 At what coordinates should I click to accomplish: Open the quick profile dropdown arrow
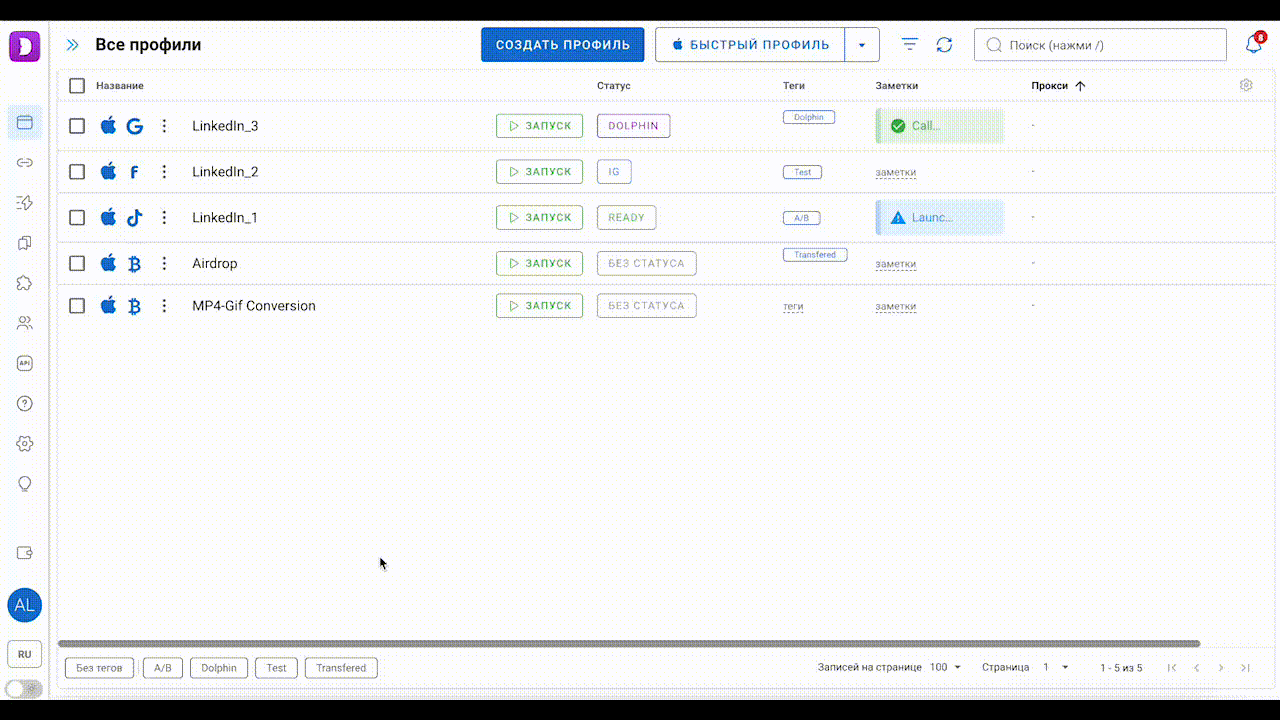pyautogui.click(x=862, y=45)
